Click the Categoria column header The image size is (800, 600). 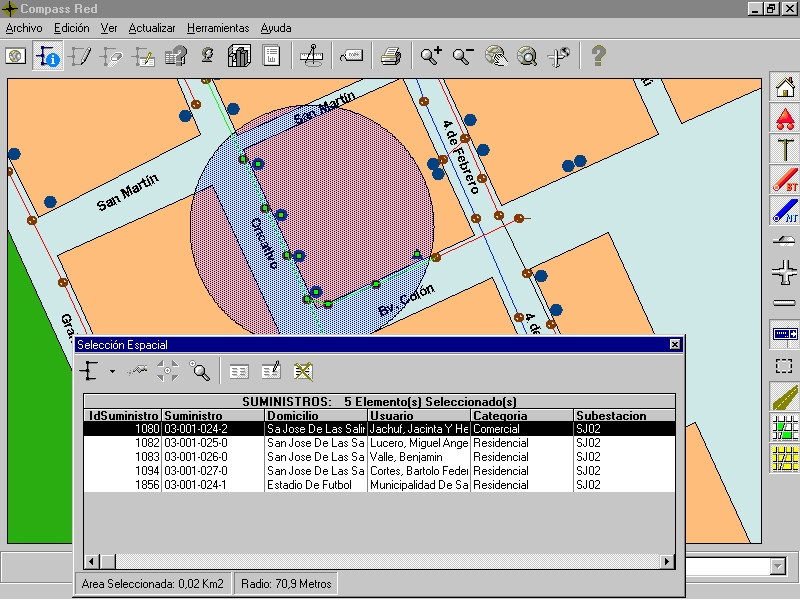coord(521,415)
